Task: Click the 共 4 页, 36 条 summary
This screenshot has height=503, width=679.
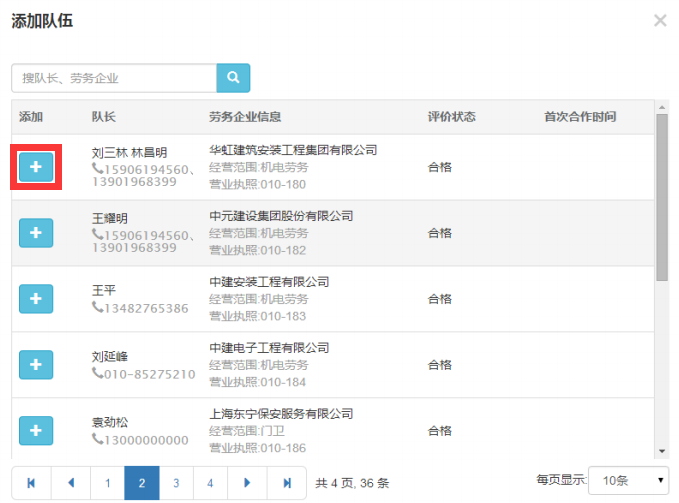Action: click(x=352, y=483)
